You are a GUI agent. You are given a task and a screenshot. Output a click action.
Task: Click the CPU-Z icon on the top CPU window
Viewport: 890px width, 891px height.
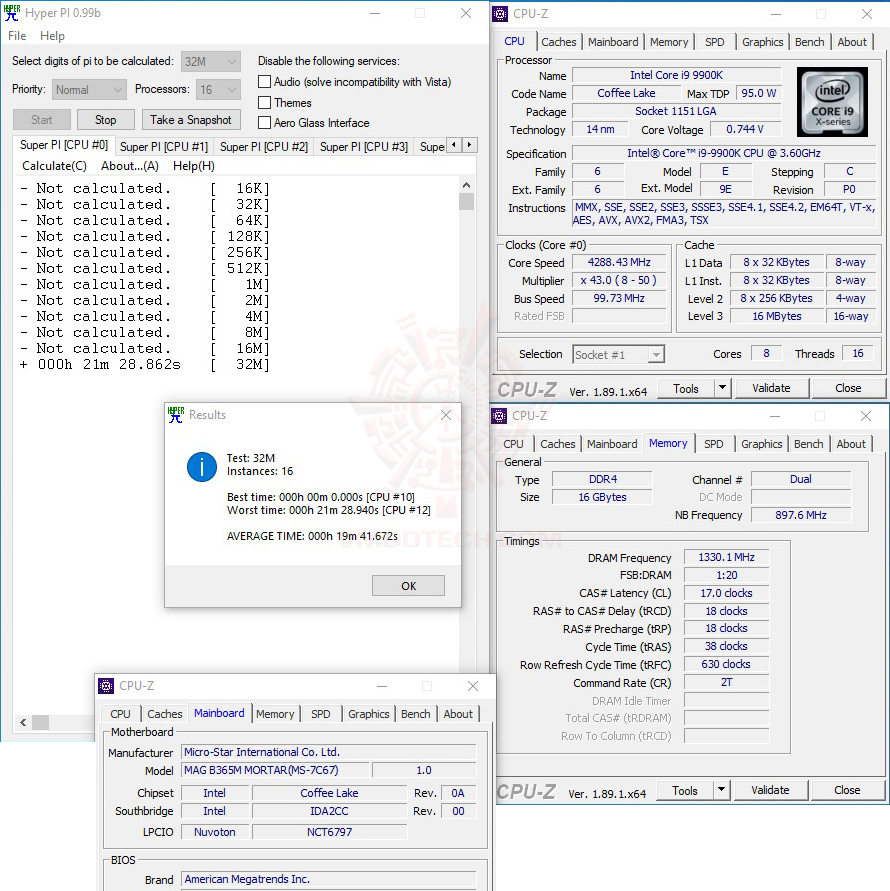click(x=499, y=13)
